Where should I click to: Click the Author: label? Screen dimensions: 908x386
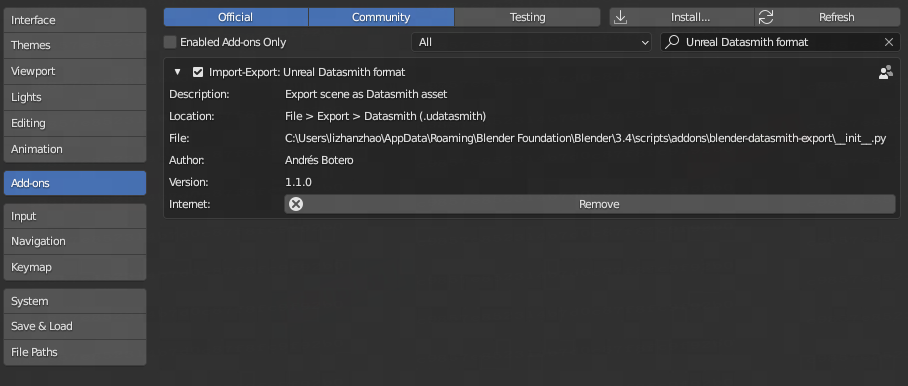click(x=186, y=160)
